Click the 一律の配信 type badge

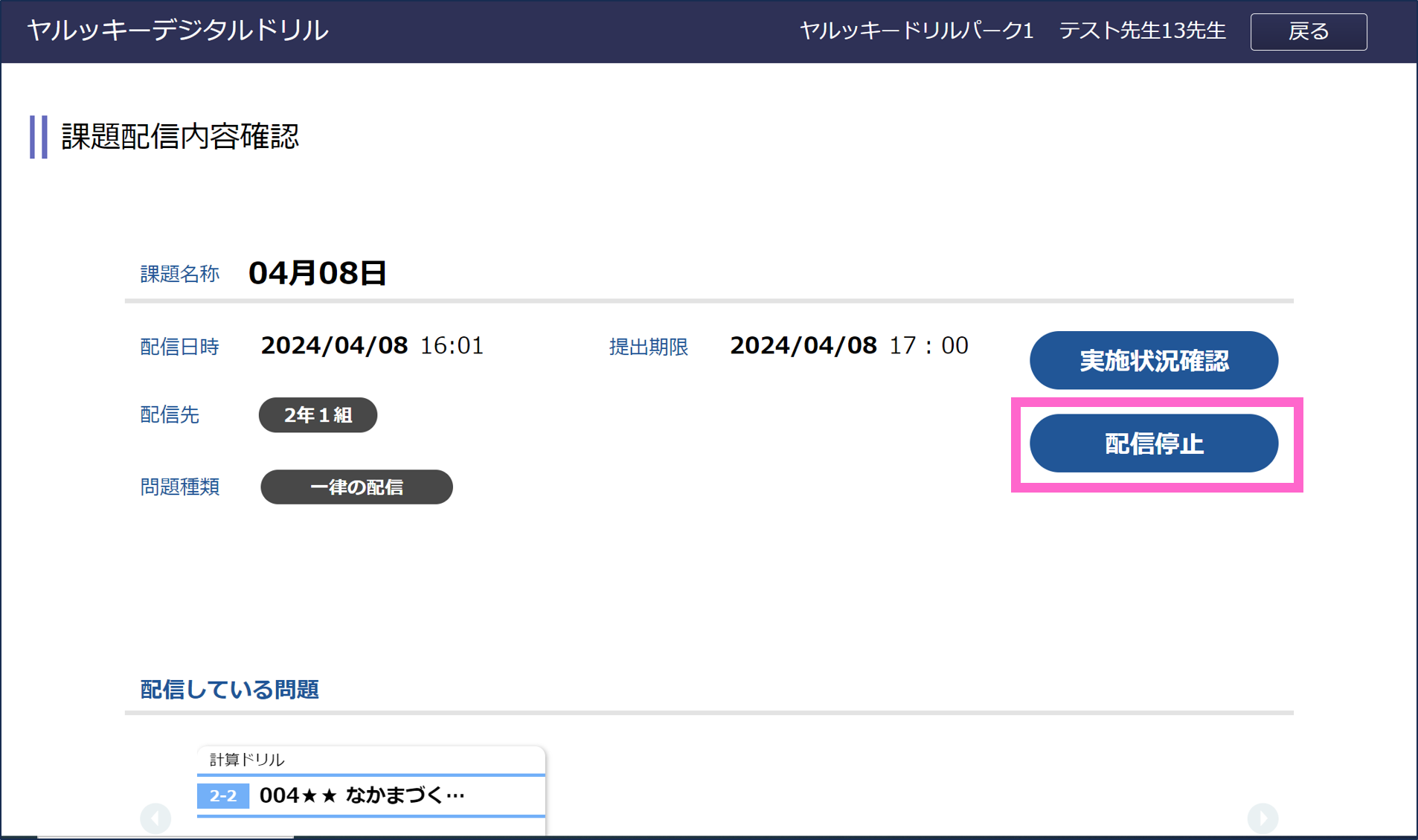[x=356, y=487]
